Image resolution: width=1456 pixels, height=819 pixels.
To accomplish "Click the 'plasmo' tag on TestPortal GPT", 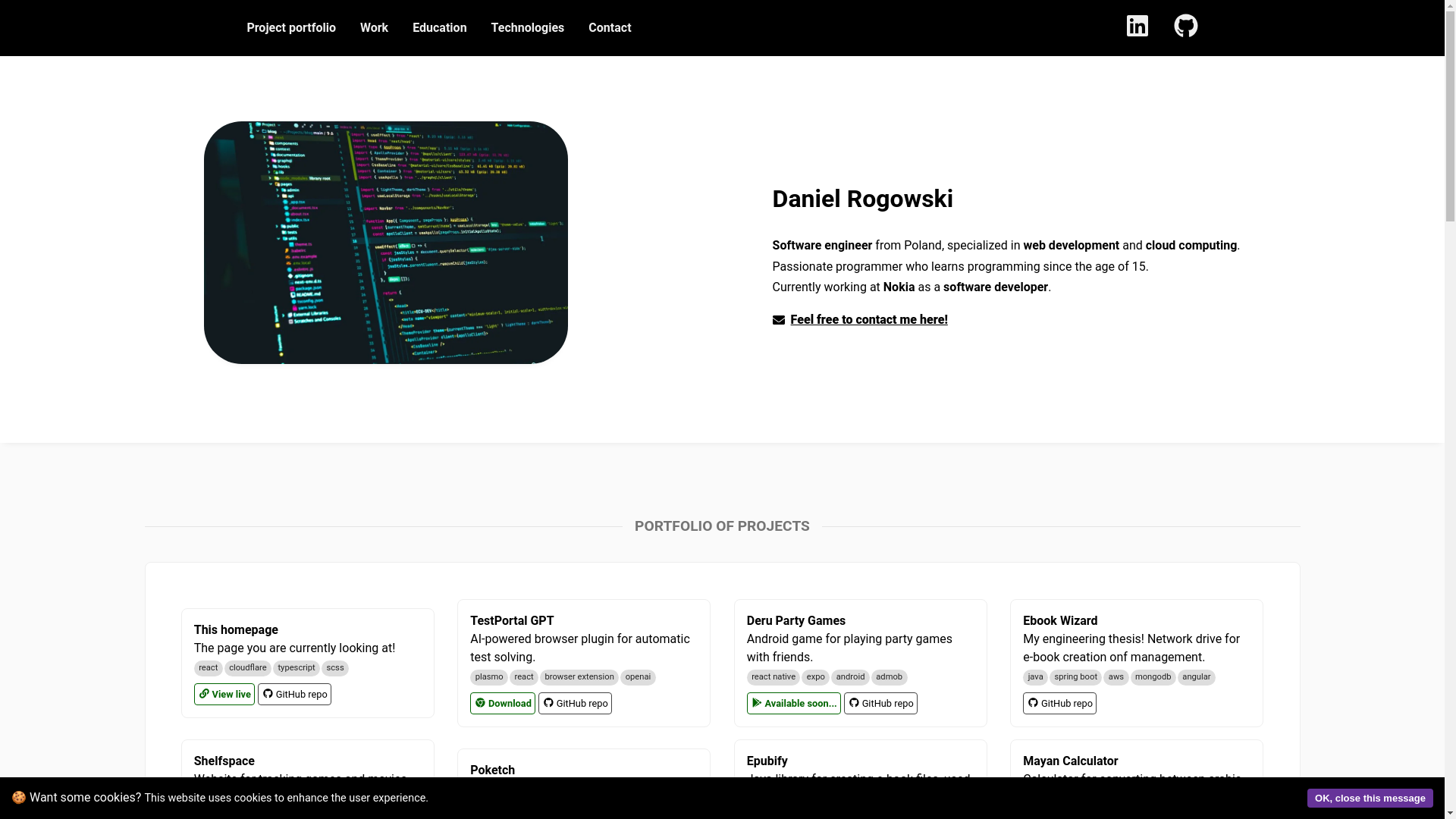I will 489,677.
